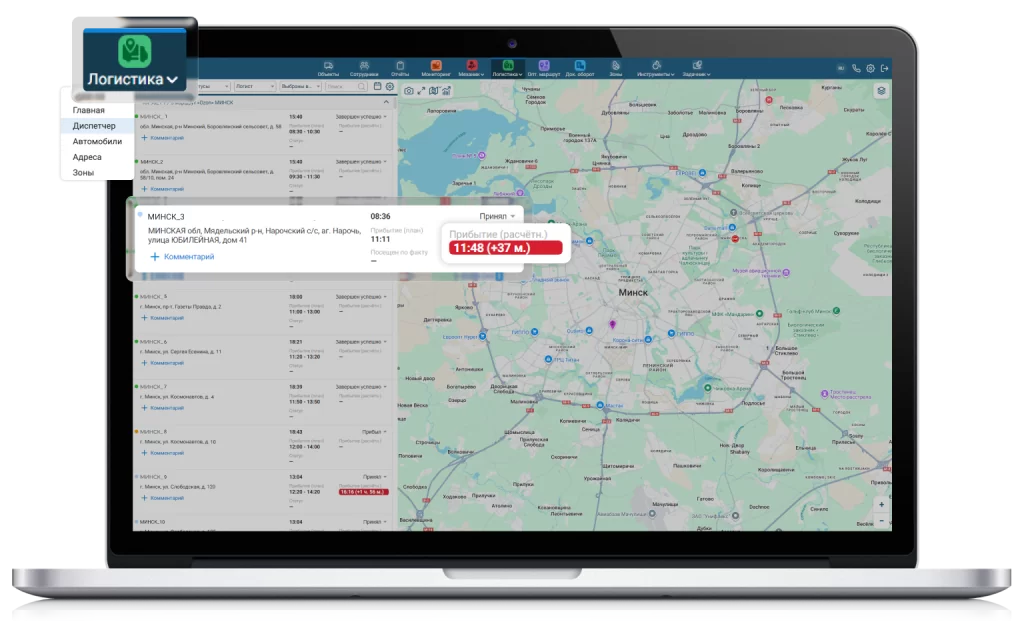Collapse the МИНСК route group chevron

point(387,103)
